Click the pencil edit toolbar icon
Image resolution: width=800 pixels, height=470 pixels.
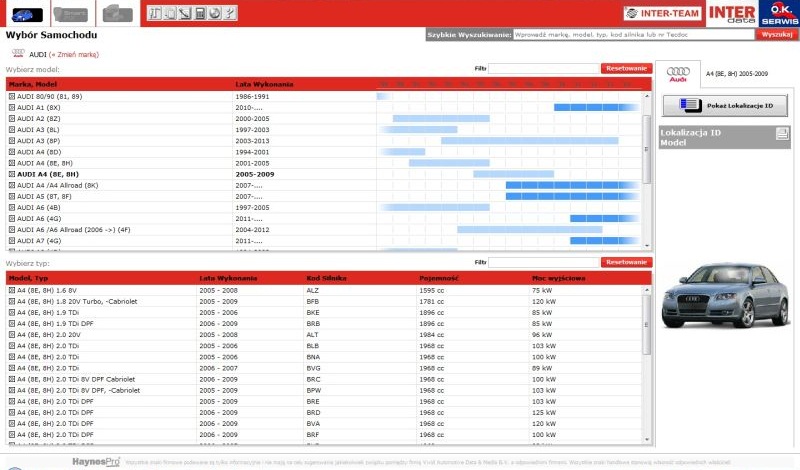pos(185,13)
